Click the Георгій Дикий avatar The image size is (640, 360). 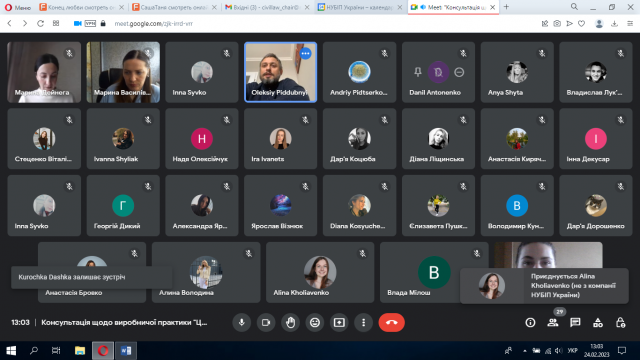click(x=123, y=205)
